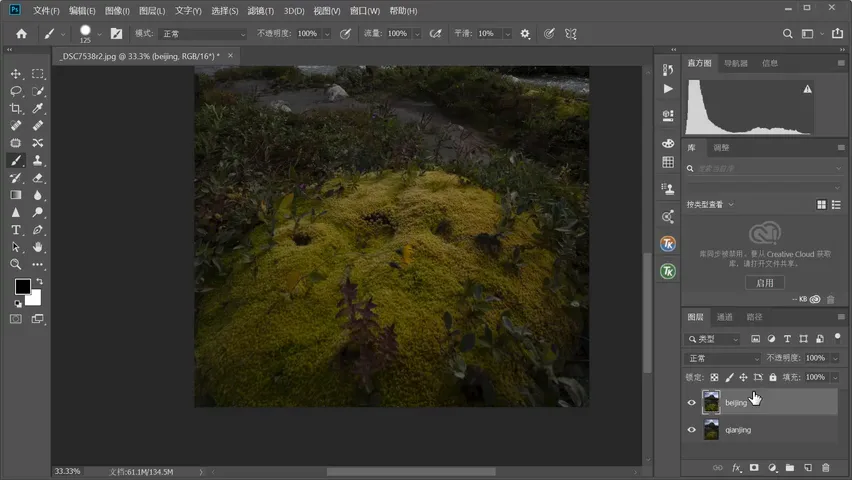
Task: Click the 启用 button
Action: point(765,283)
